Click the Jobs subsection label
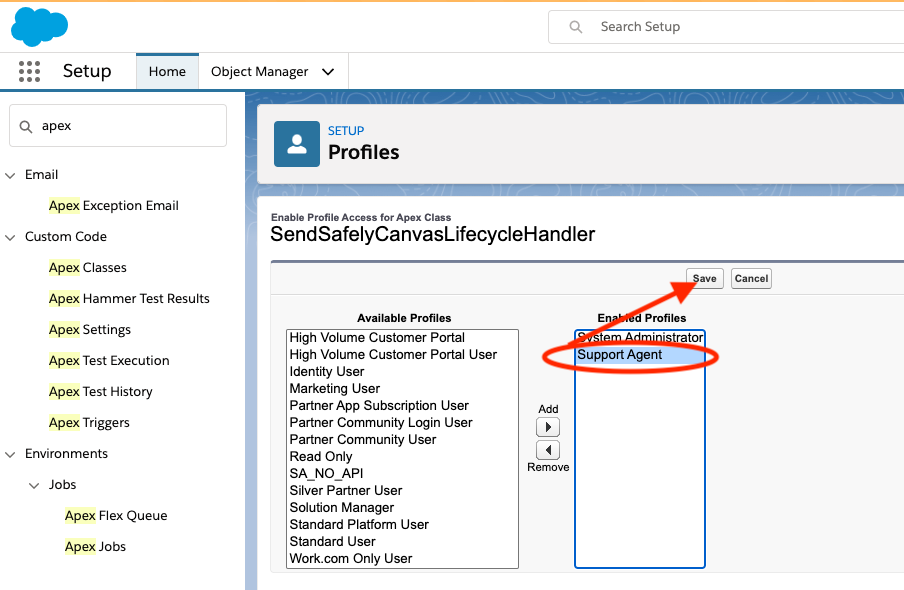Viewport: 904px width, 590px height. coord(62,485)
